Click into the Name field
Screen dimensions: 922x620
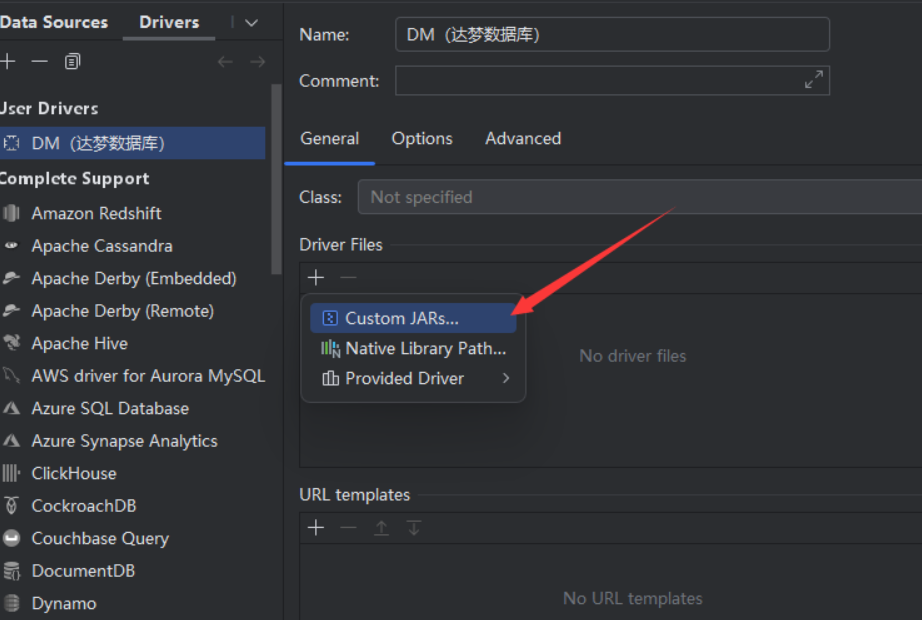[612, 34]
